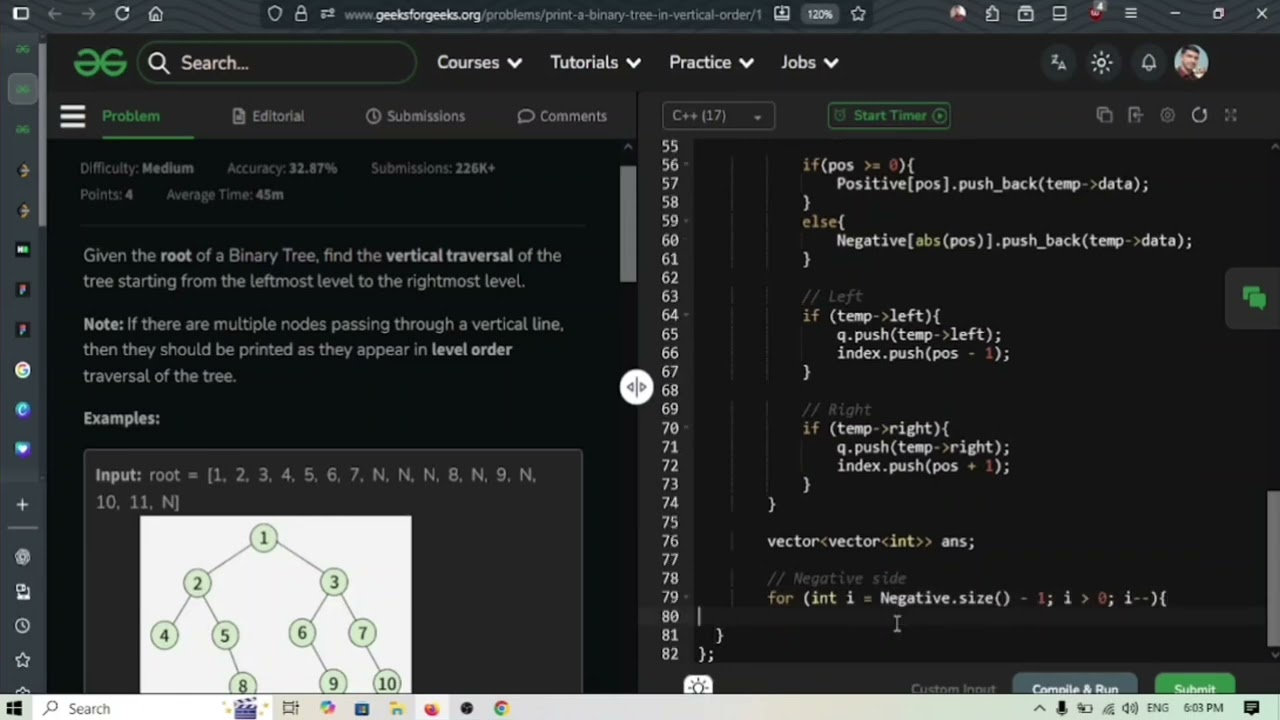Open Task View on taskbar

290,708
